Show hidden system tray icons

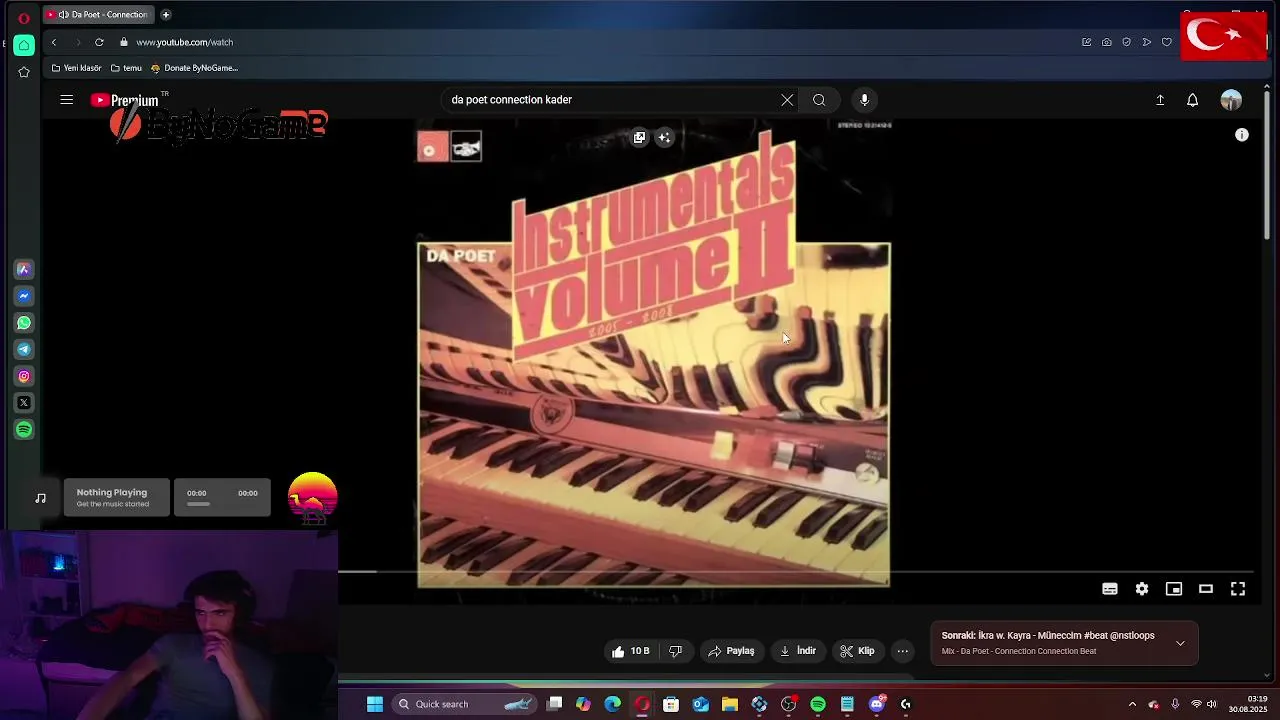pos(1132,704)
